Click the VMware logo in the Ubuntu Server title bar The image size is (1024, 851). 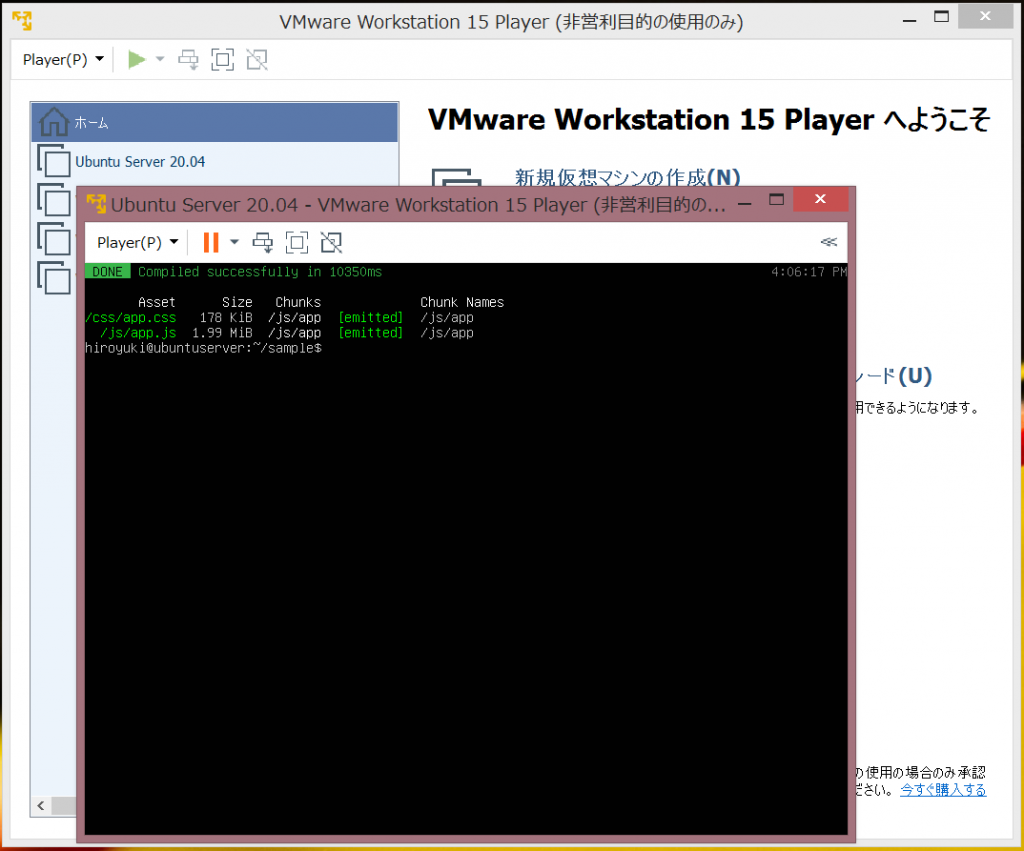[97, 204]
